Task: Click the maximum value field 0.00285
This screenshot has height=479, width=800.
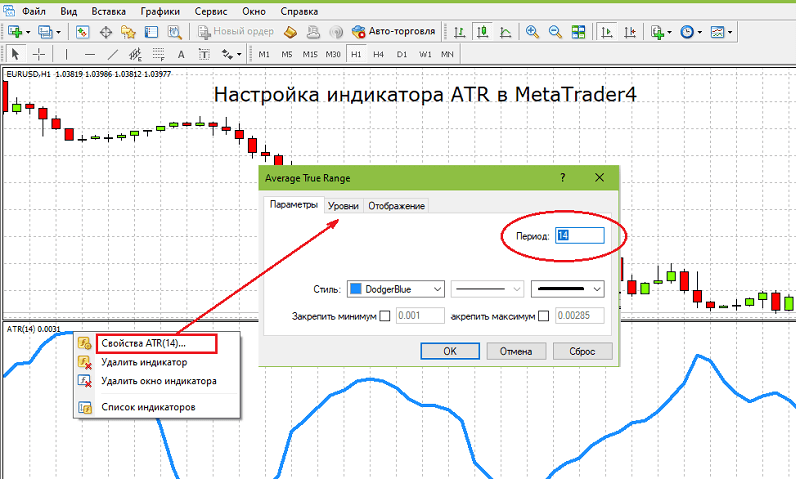Action: click(x=580, y=316)
